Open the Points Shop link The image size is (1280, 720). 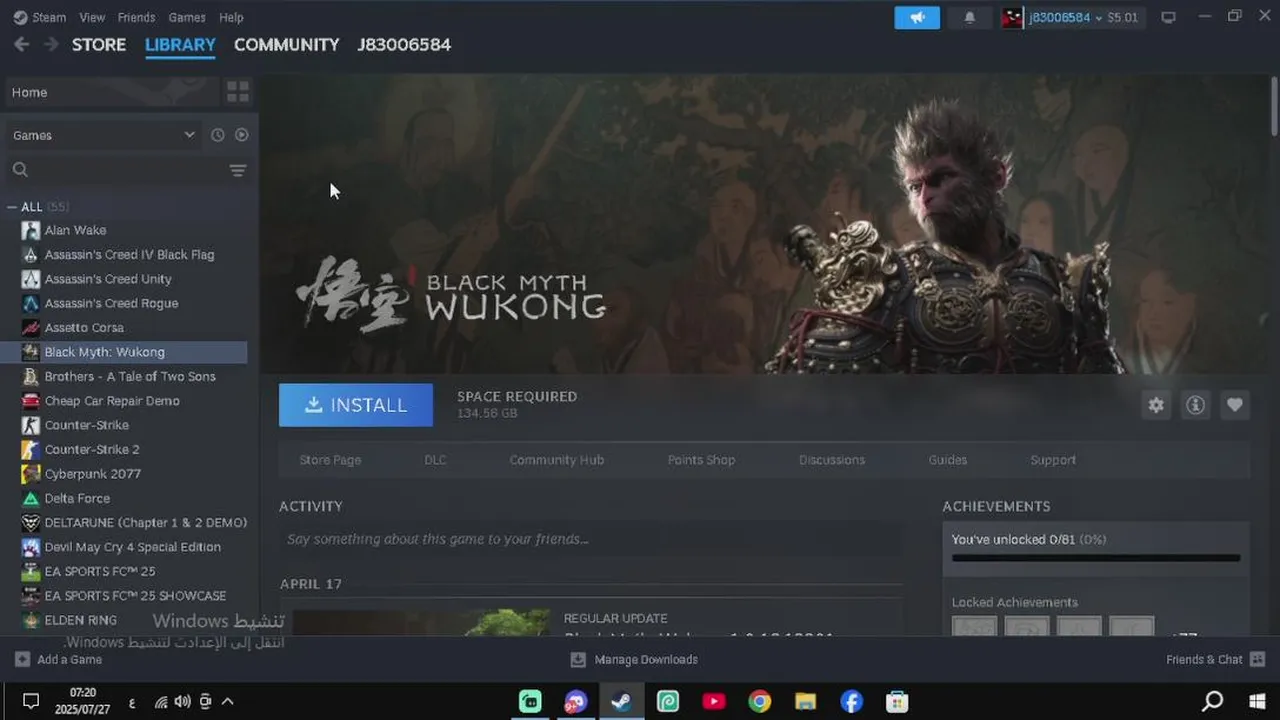(x=701, y=460)
